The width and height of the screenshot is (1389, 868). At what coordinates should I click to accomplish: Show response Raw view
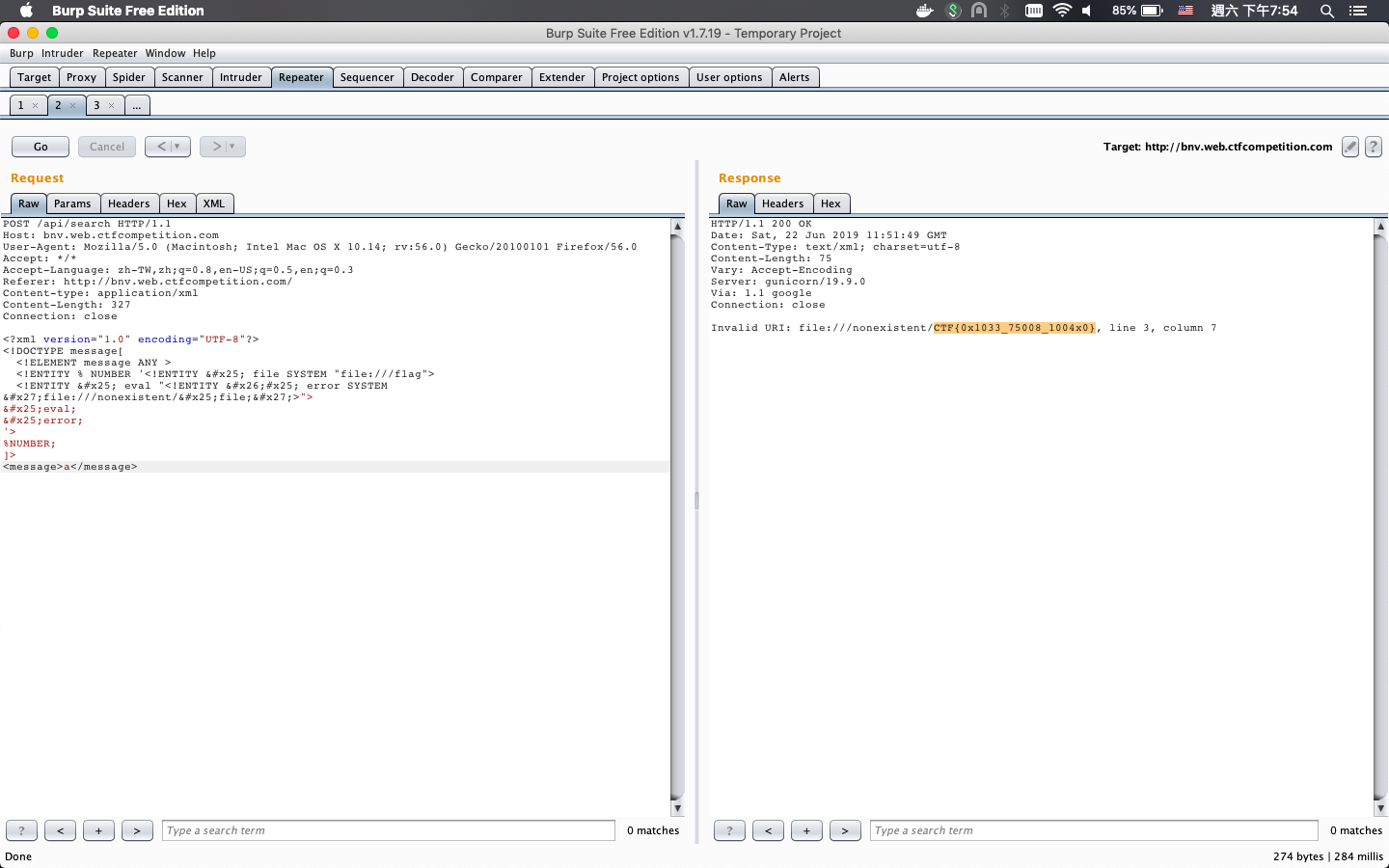(737, 203)
